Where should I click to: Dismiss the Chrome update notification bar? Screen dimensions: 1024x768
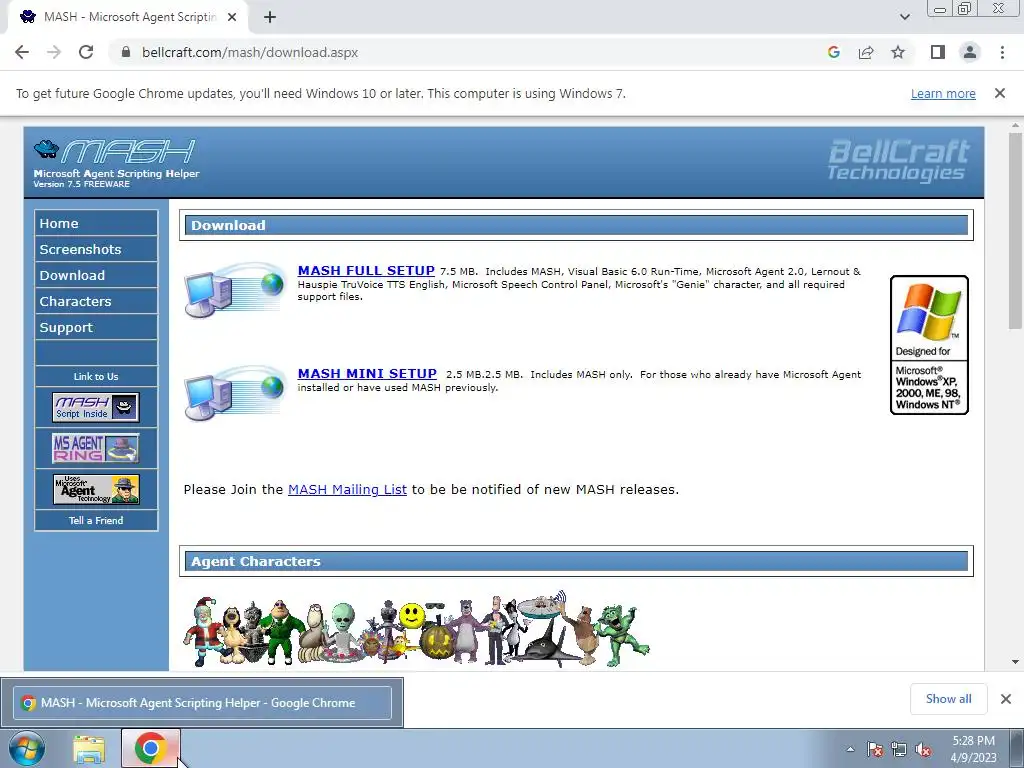[1000, 93]
